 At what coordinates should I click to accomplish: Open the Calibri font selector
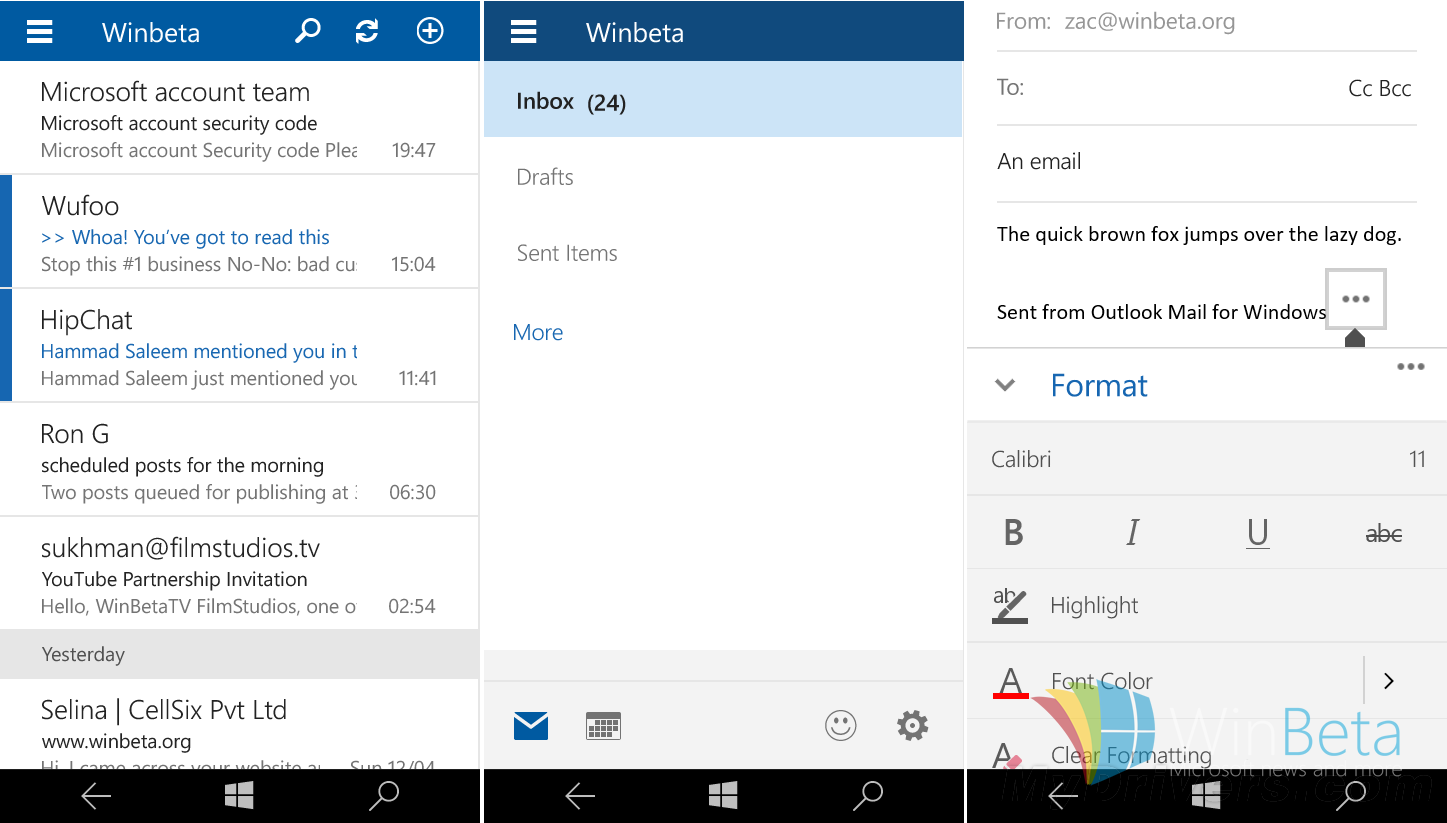1022,458
